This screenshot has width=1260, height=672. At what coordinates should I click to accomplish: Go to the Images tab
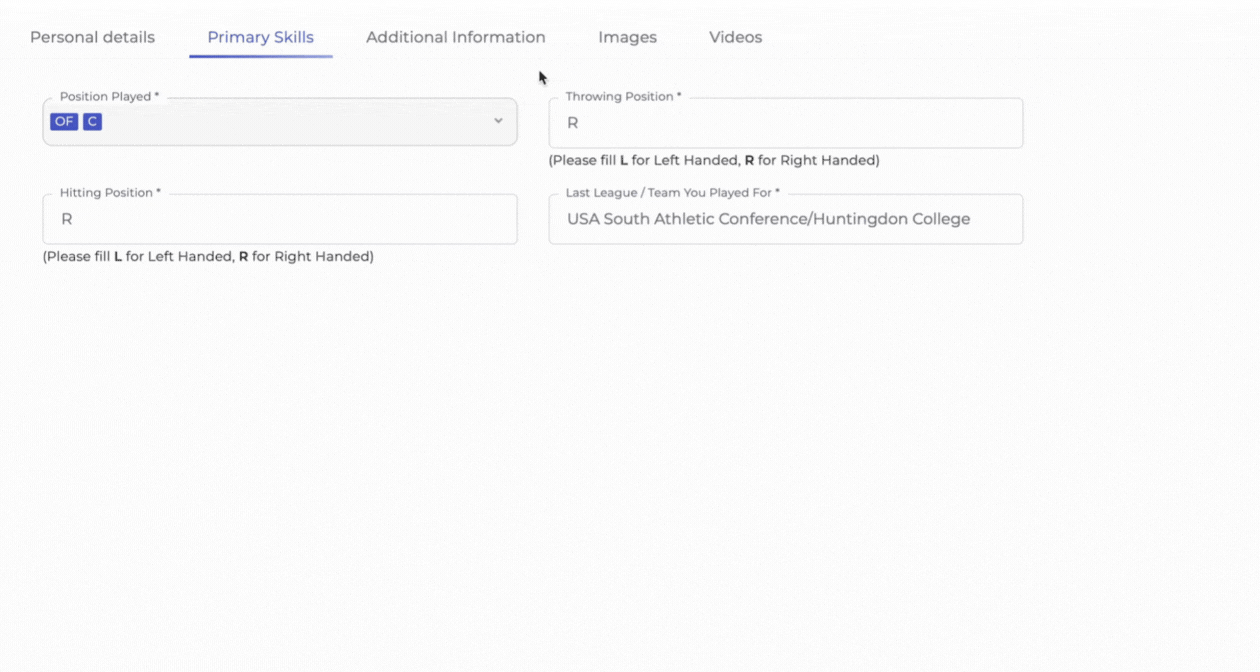point(627,37)
